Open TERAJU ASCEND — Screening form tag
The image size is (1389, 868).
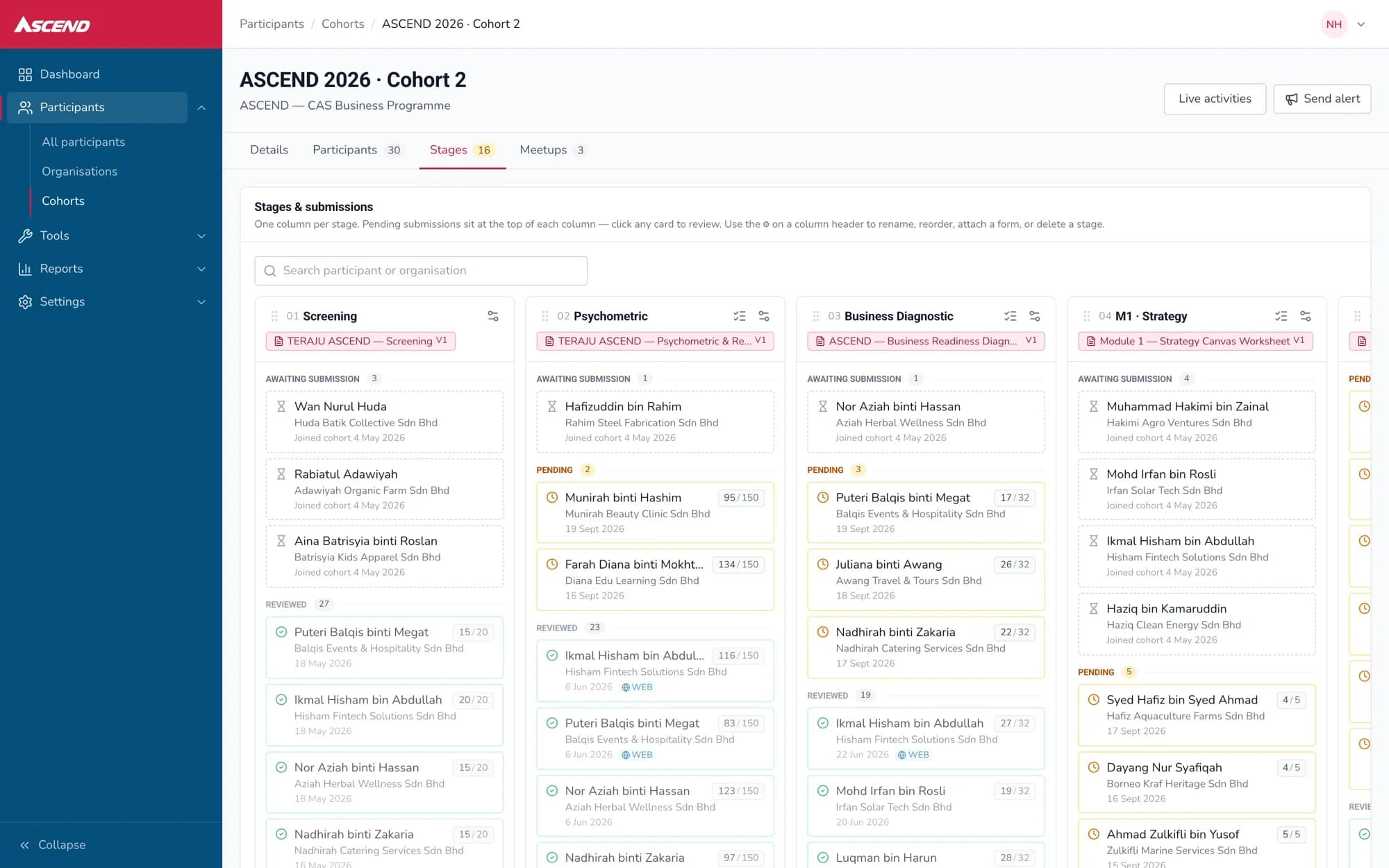(x=360, y=341)
